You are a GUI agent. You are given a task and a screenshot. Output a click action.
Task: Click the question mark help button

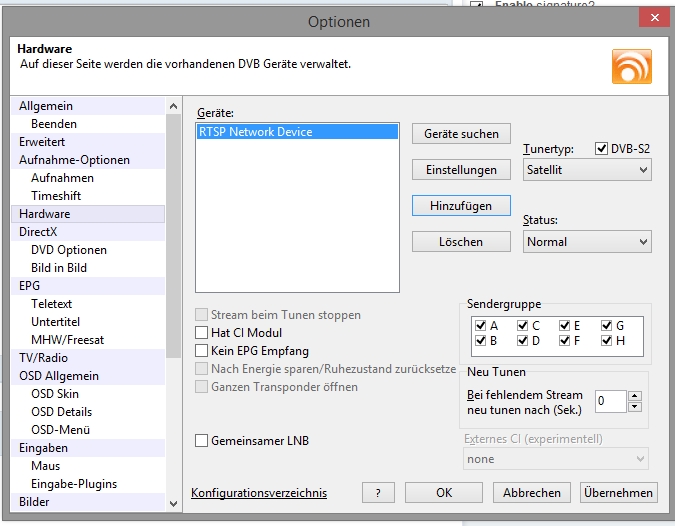coord(377,493)
